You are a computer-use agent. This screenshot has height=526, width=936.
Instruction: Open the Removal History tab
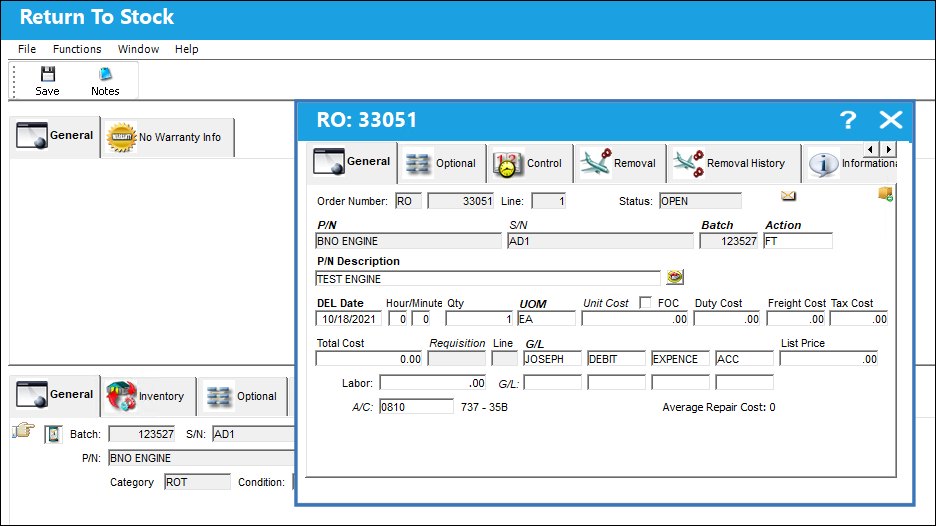(x=734, y=163)
